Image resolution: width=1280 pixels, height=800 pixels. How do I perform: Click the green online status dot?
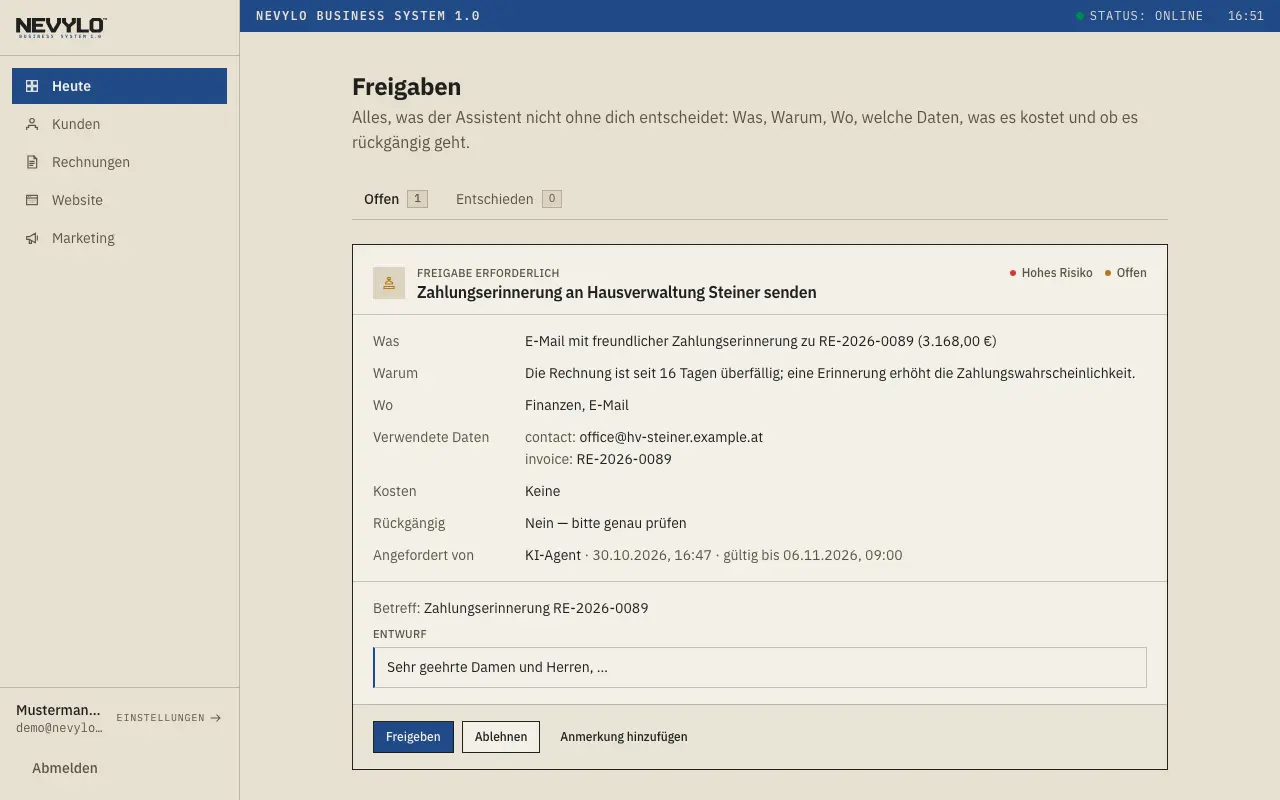1080,16
